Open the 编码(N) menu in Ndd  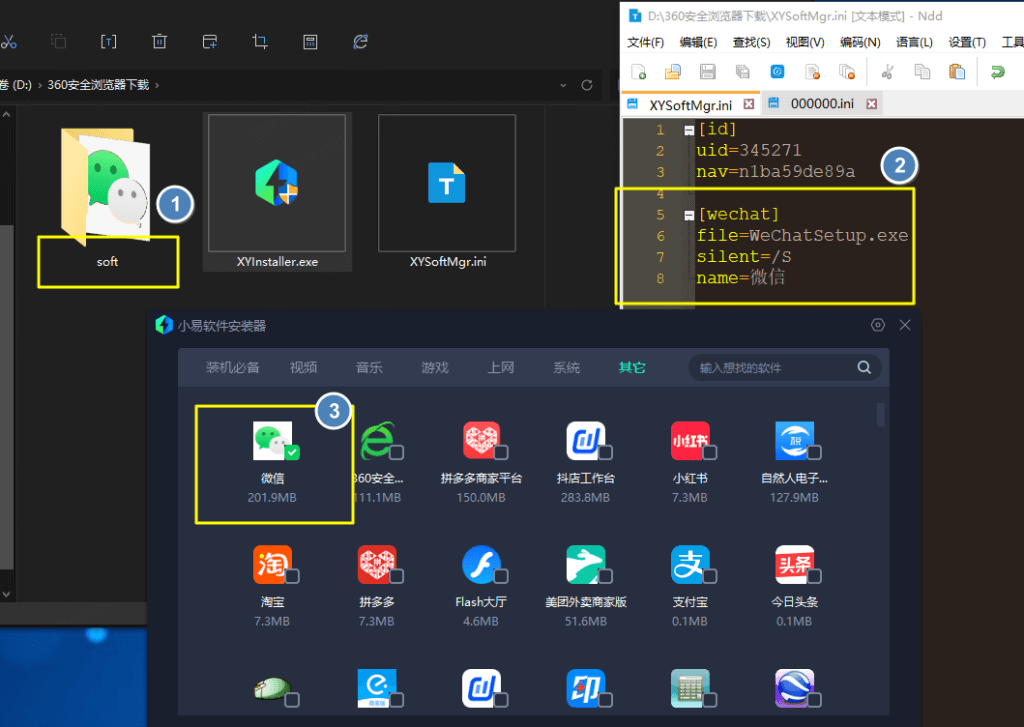(860, 42)
